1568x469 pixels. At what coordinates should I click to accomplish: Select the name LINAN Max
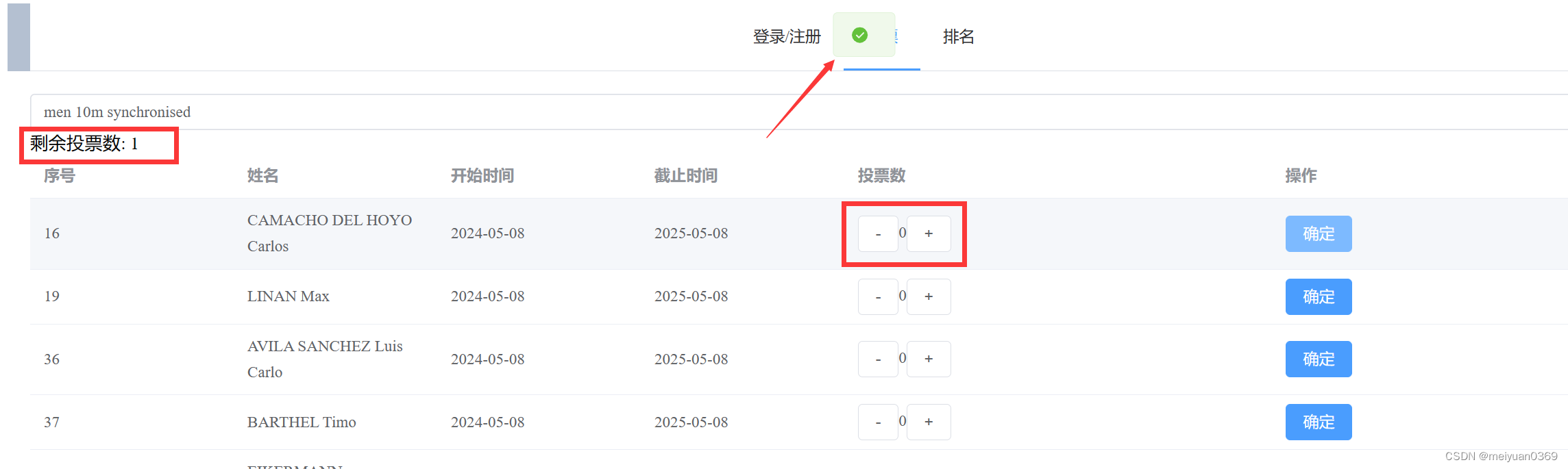coord(289,296)
